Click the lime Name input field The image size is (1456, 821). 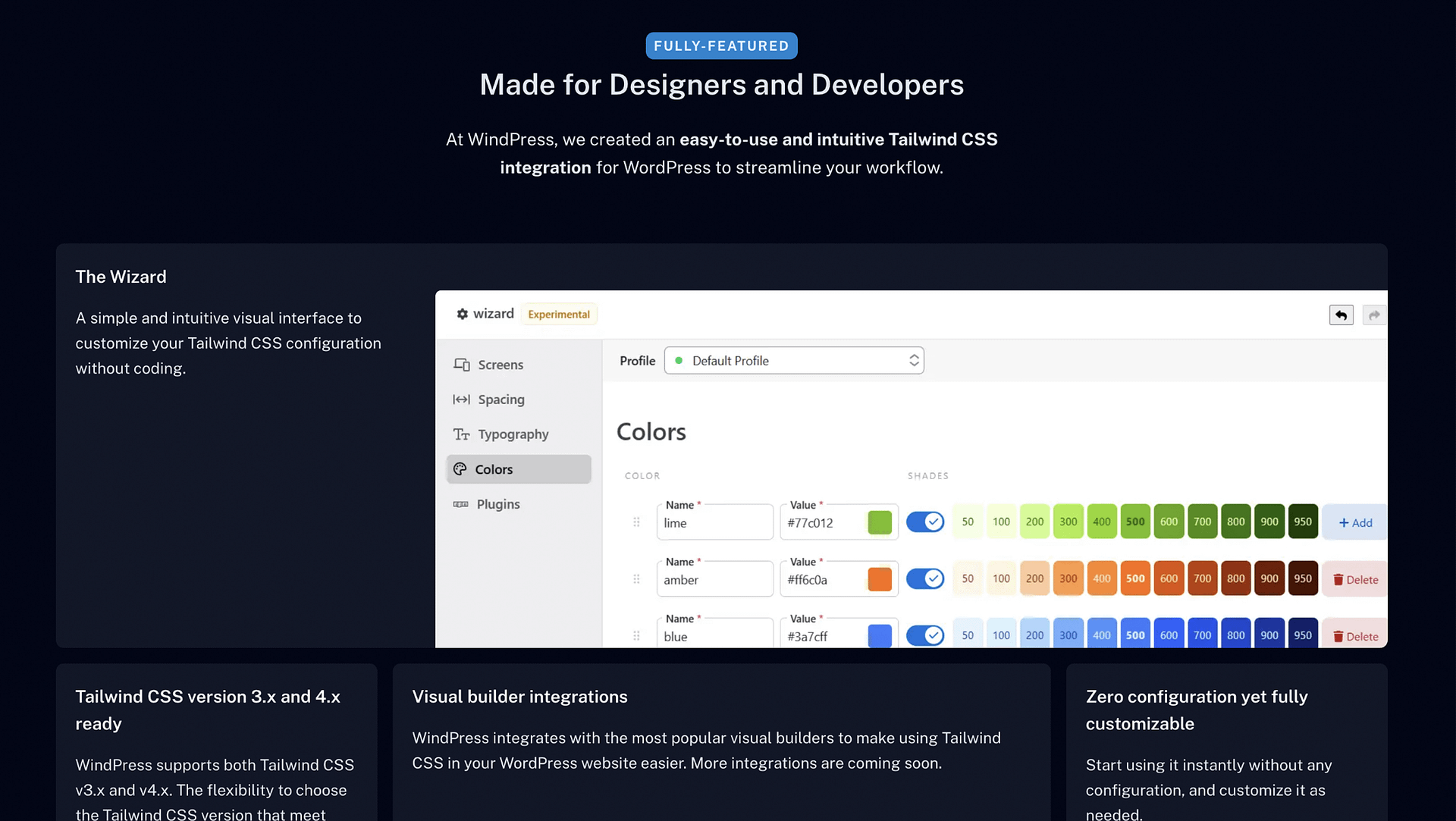714,523
